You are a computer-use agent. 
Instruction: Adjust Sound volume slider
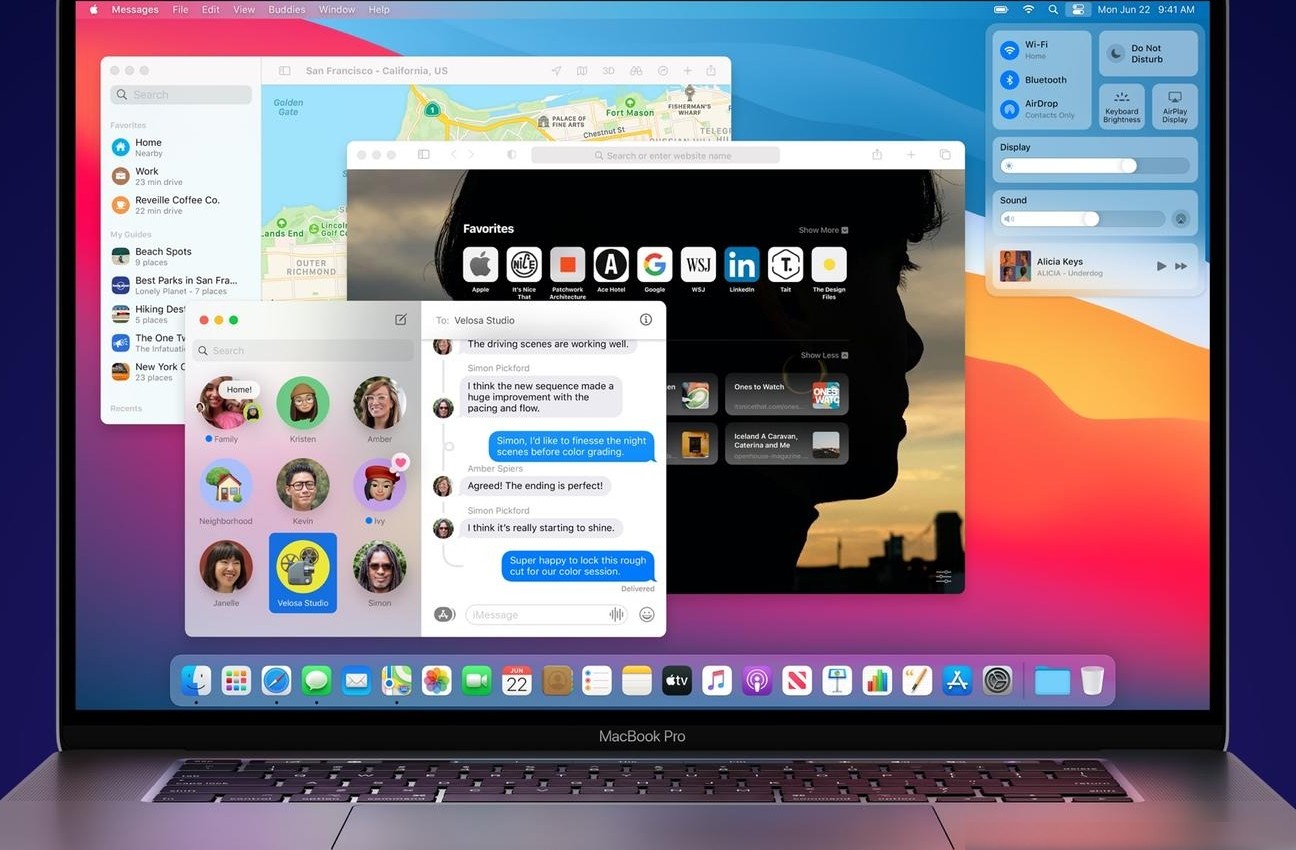[x=1082, y=219]
